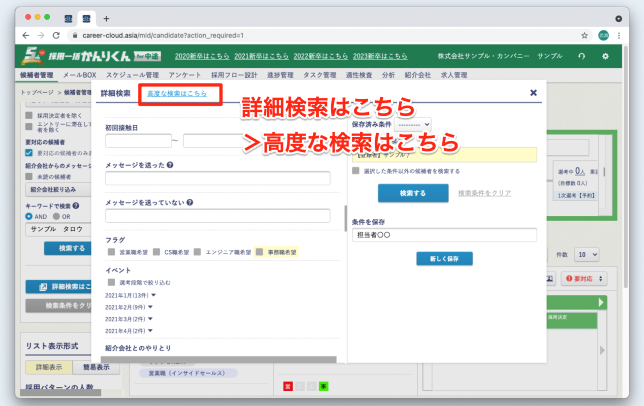The height and width of the screenshot is (406, 644).
Task: Click the sidebar 検索する button
Action: [x=68, y=248]
